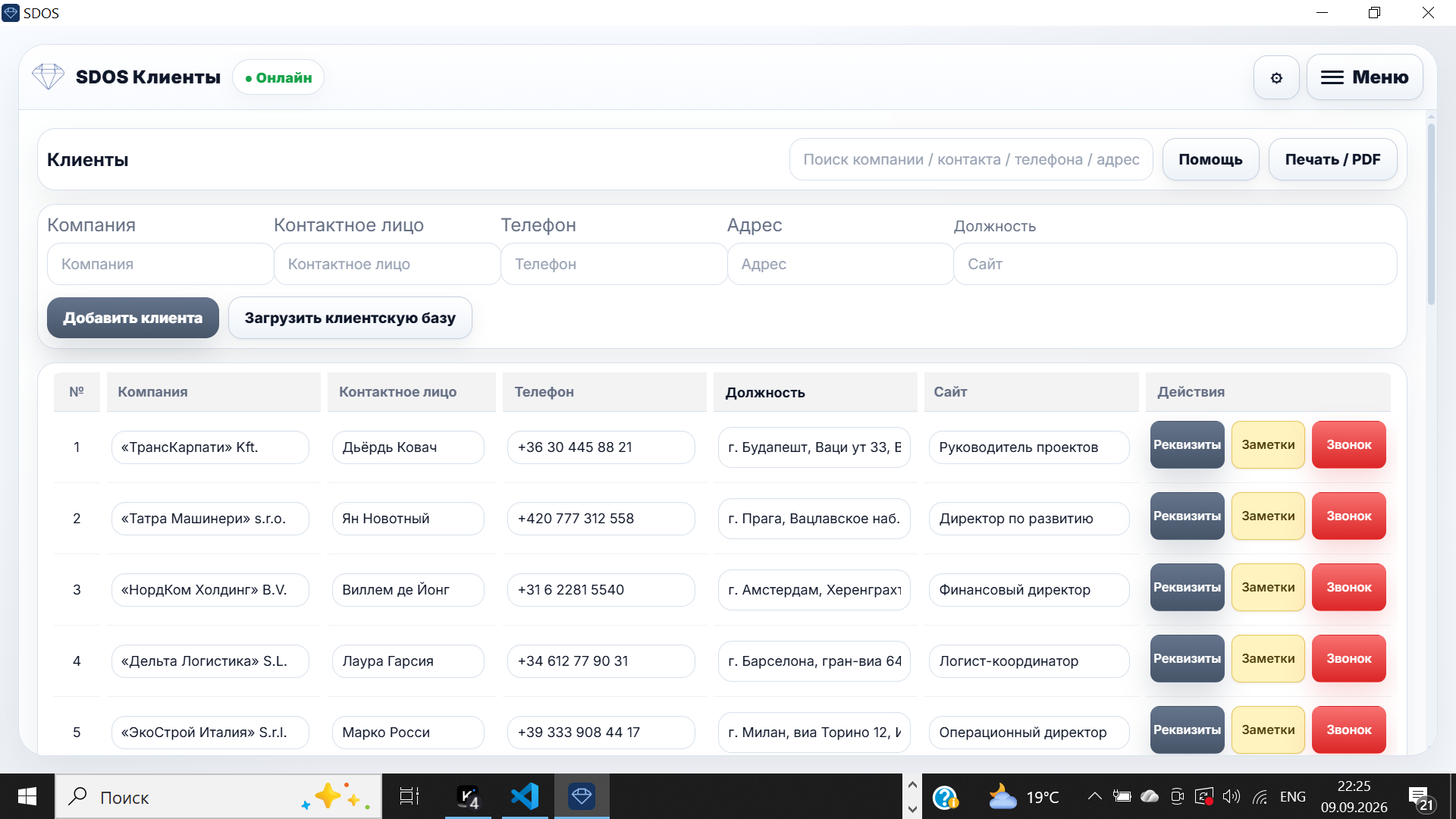Open settings via the gear icon
Image resolution: width=1456 pixels, height=819 pixels.
[1276, 77]
